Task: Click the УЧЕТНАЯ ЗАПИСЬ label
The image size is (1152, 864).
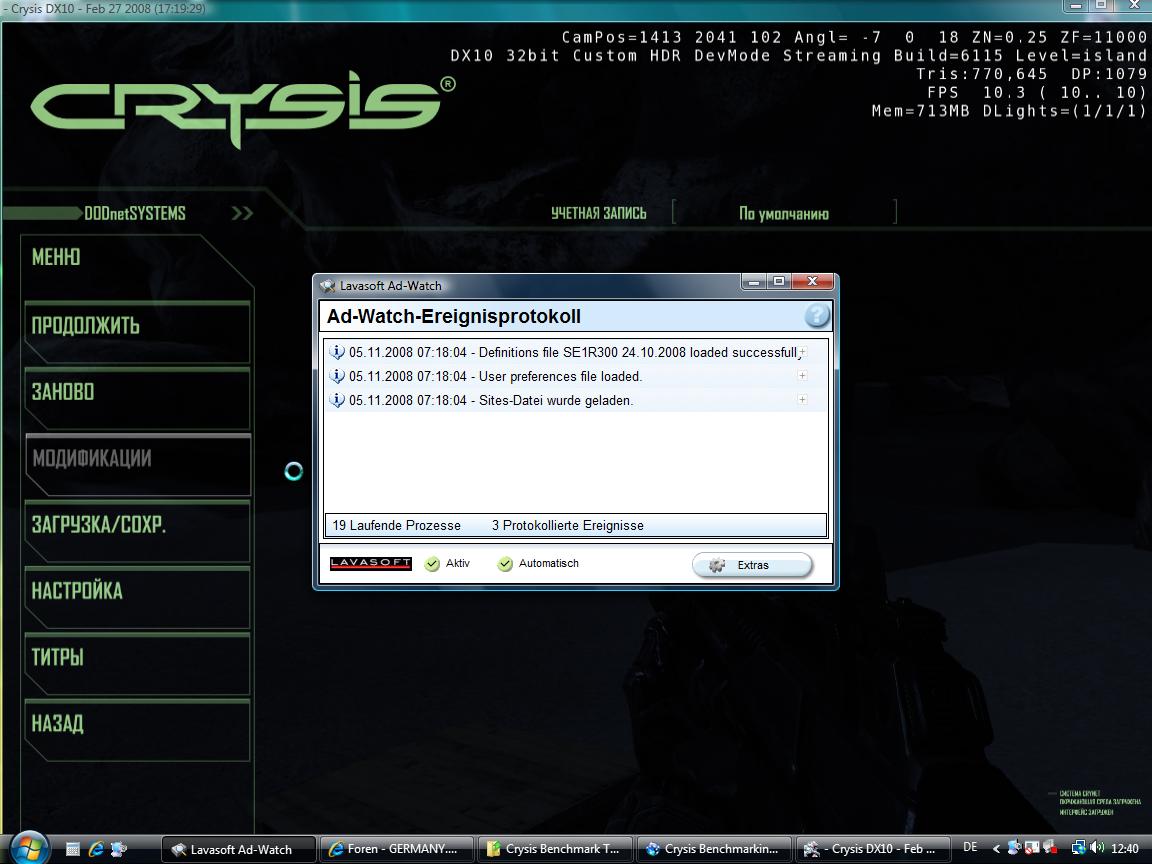Action: pyautogui.click(x=599, y=213)
